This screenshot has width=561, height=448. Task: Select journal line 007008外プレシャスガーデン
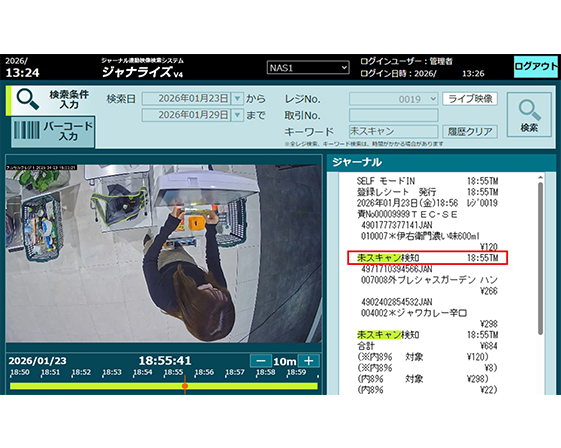click(429, 280)
